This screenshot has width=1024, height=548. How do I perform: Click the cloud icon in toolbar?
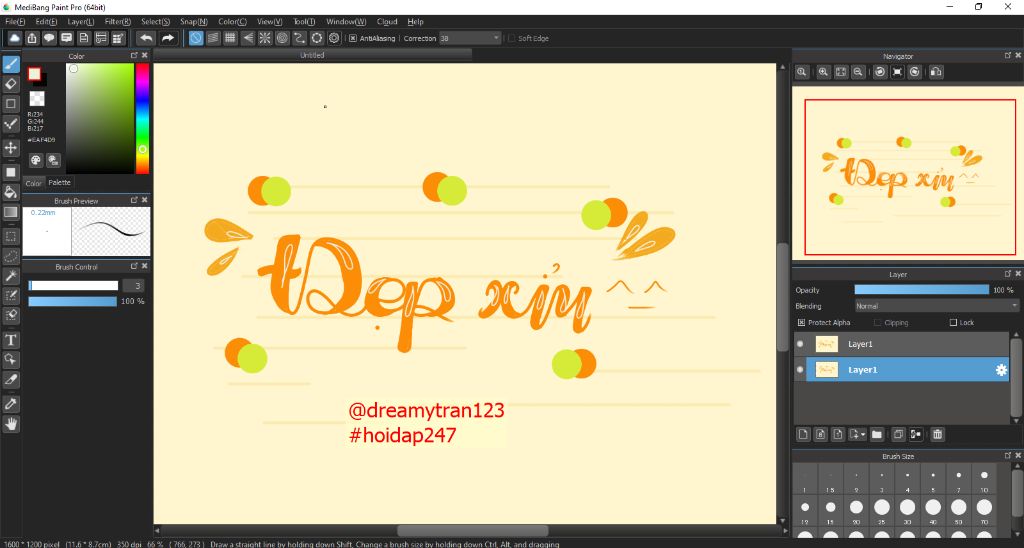coord(14,38)
